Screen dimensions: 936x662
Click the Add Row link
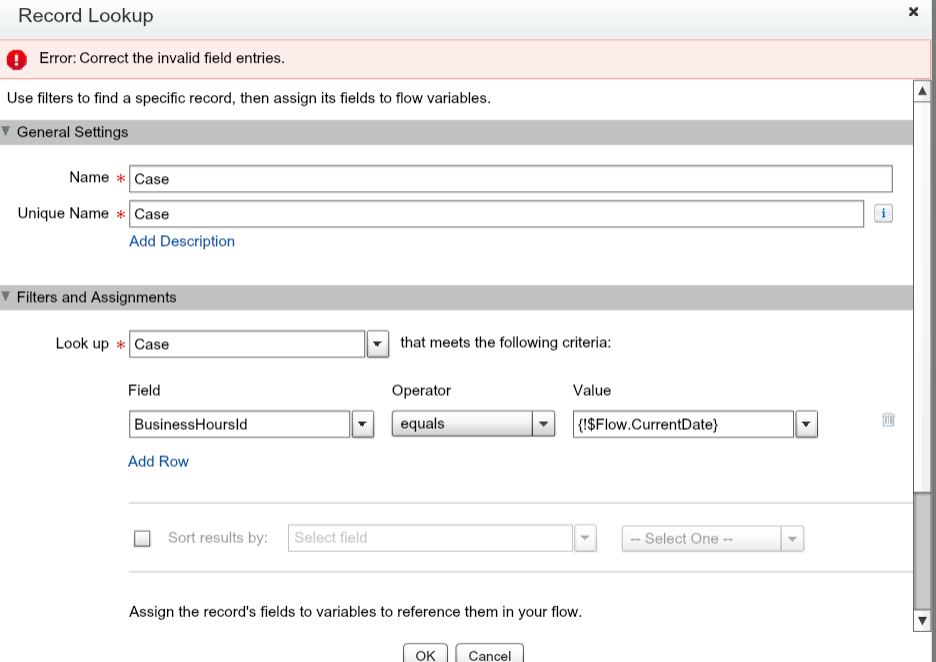[x=158, y=461]
